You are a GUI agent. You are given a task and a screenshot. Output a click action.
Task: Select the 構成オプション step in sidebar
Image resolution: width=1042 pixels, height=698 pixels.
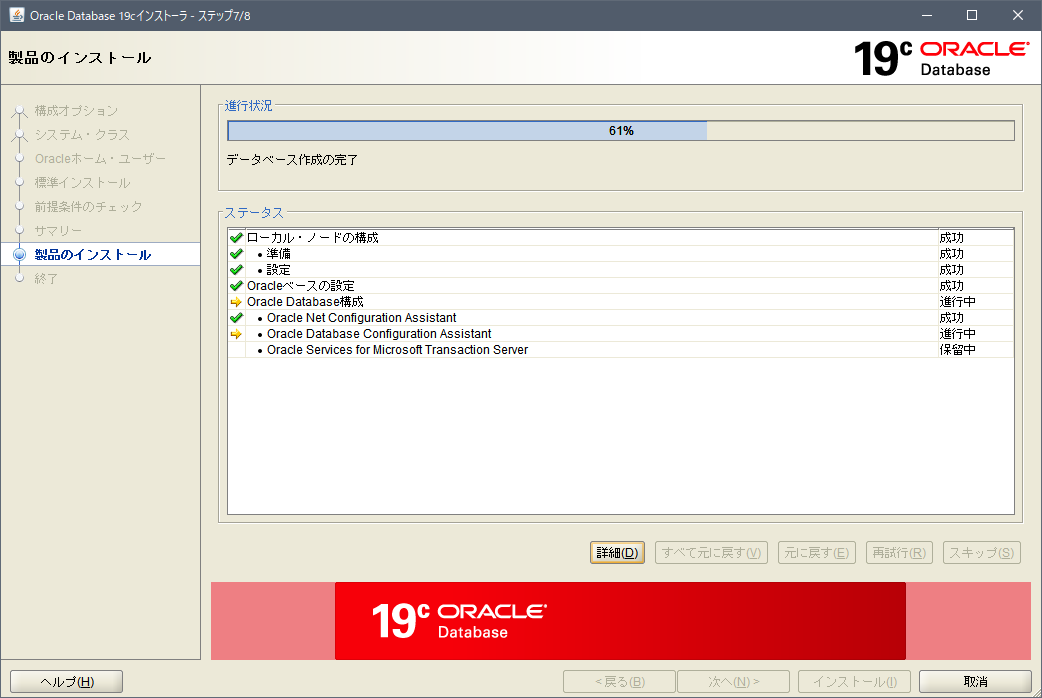tap(76, 110)
